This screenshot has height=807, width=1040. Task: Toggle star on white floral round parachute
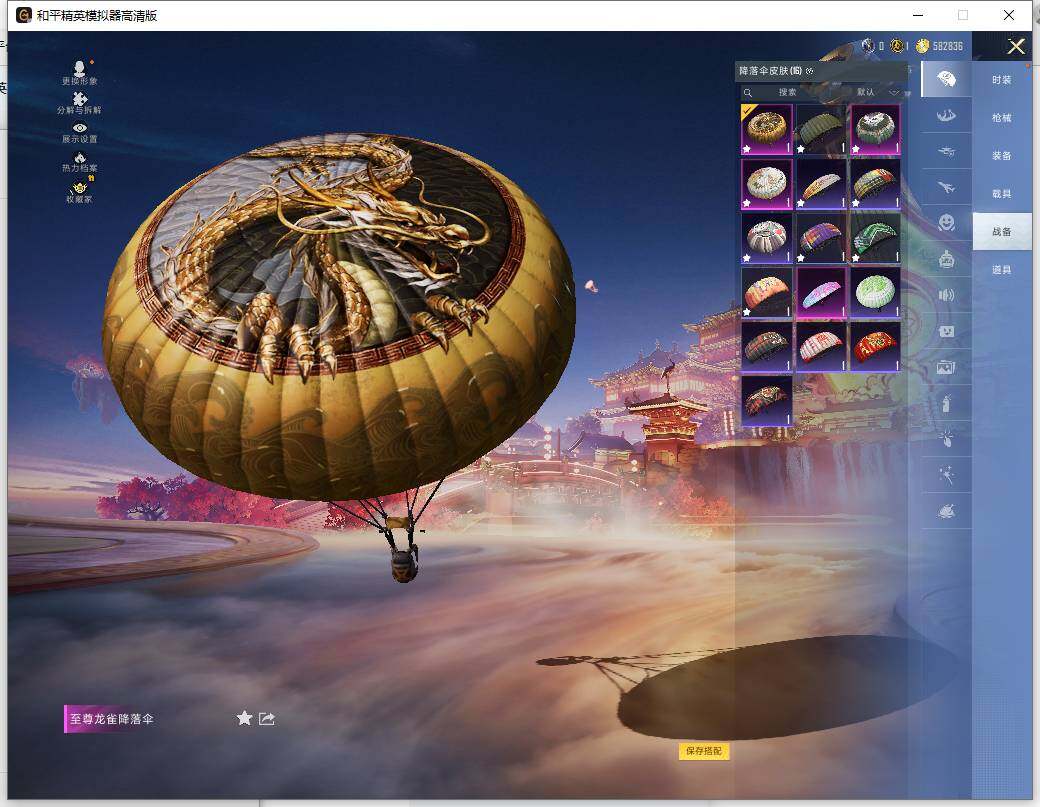746,204
